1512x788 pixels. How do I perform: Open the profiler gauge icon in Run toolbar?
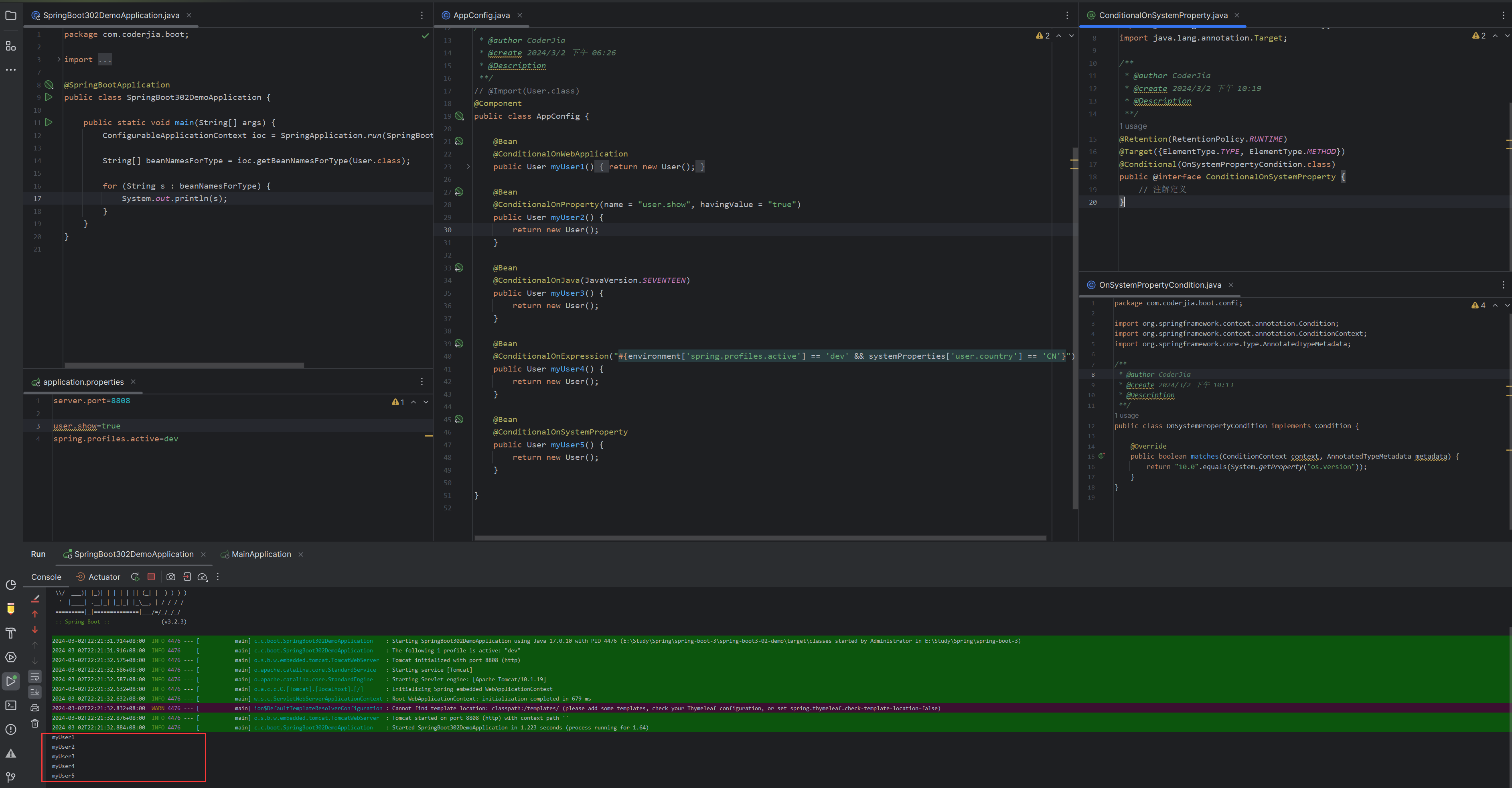click(203, 577)
